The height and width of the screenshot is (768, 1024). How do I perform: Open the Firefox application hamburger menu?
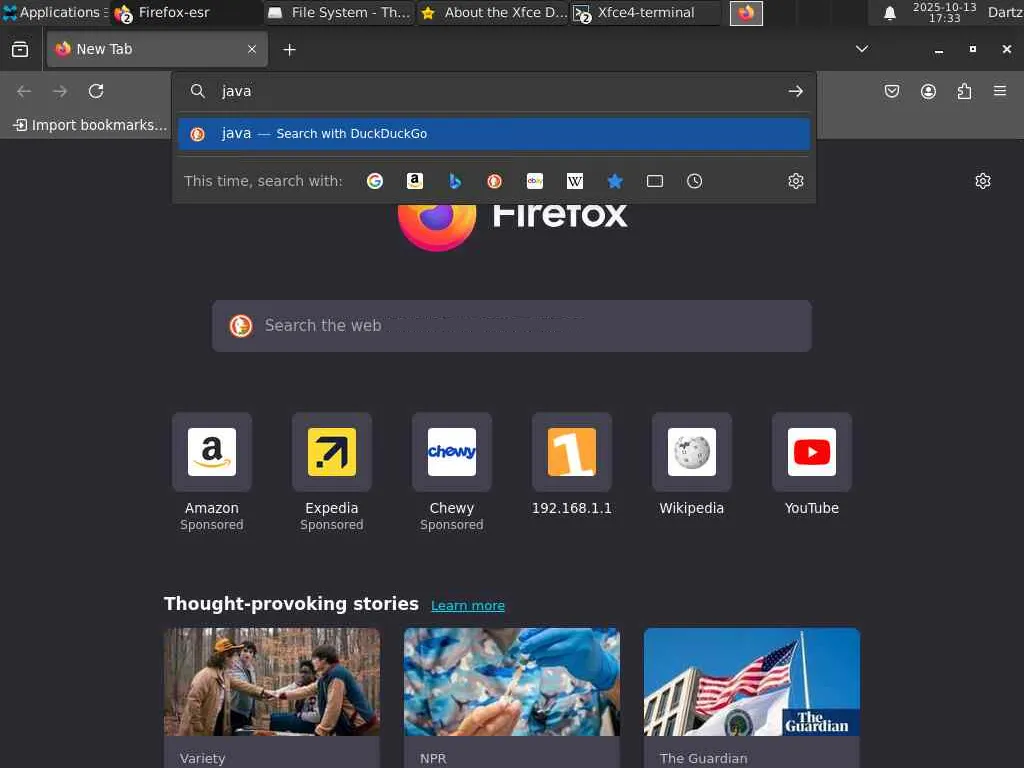[1000, 91]
